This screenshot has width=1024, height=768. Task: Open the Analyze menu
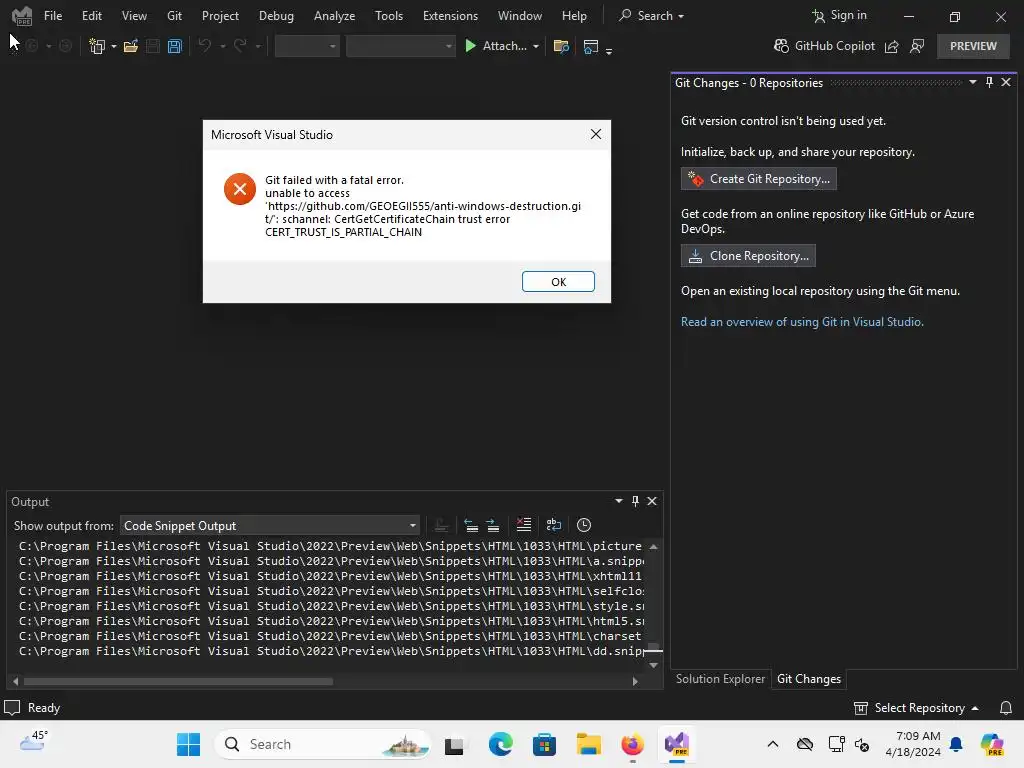coord(334,16)
